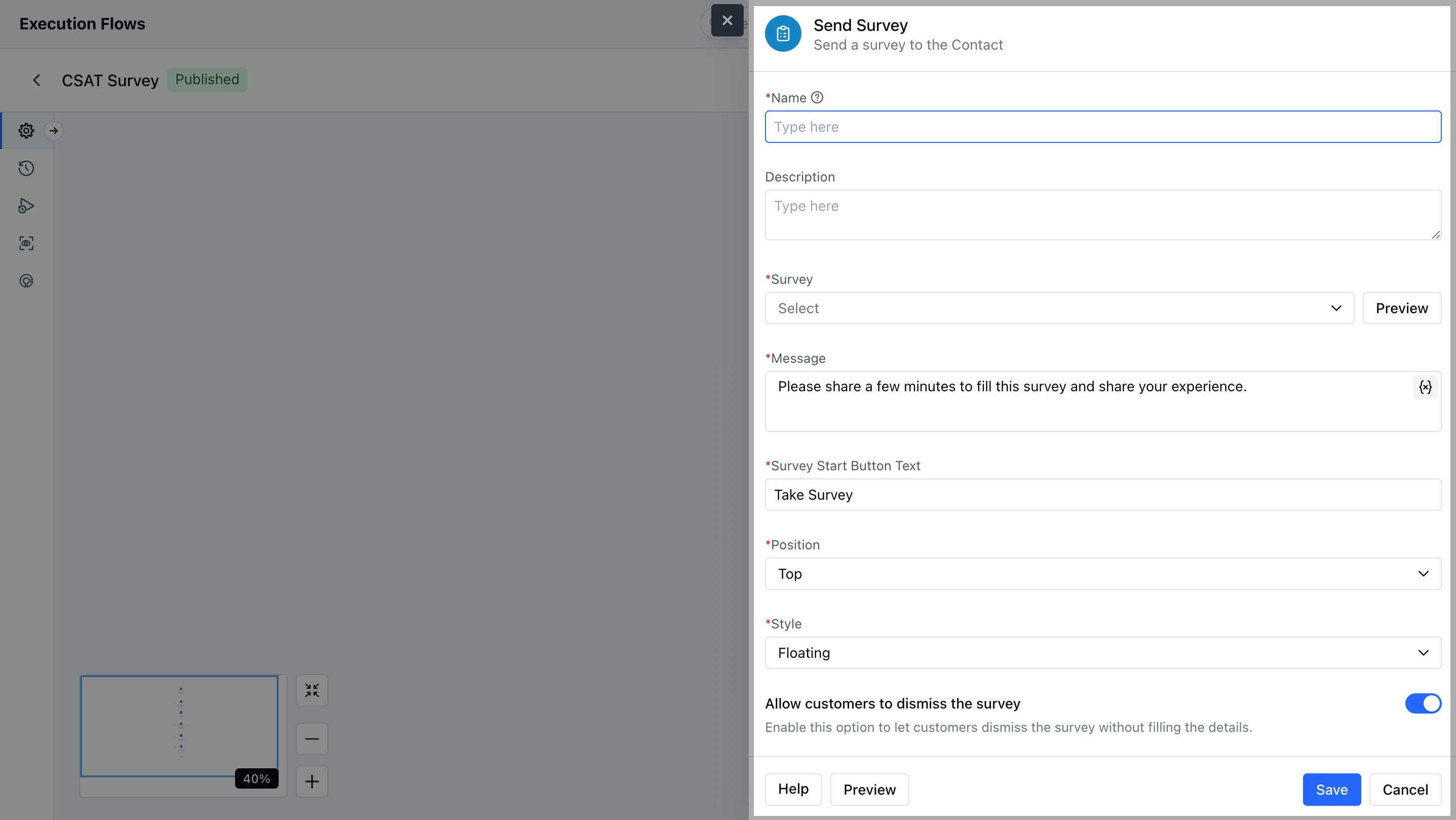
Task: Click the test run play icon
Action: pos(26,206)
